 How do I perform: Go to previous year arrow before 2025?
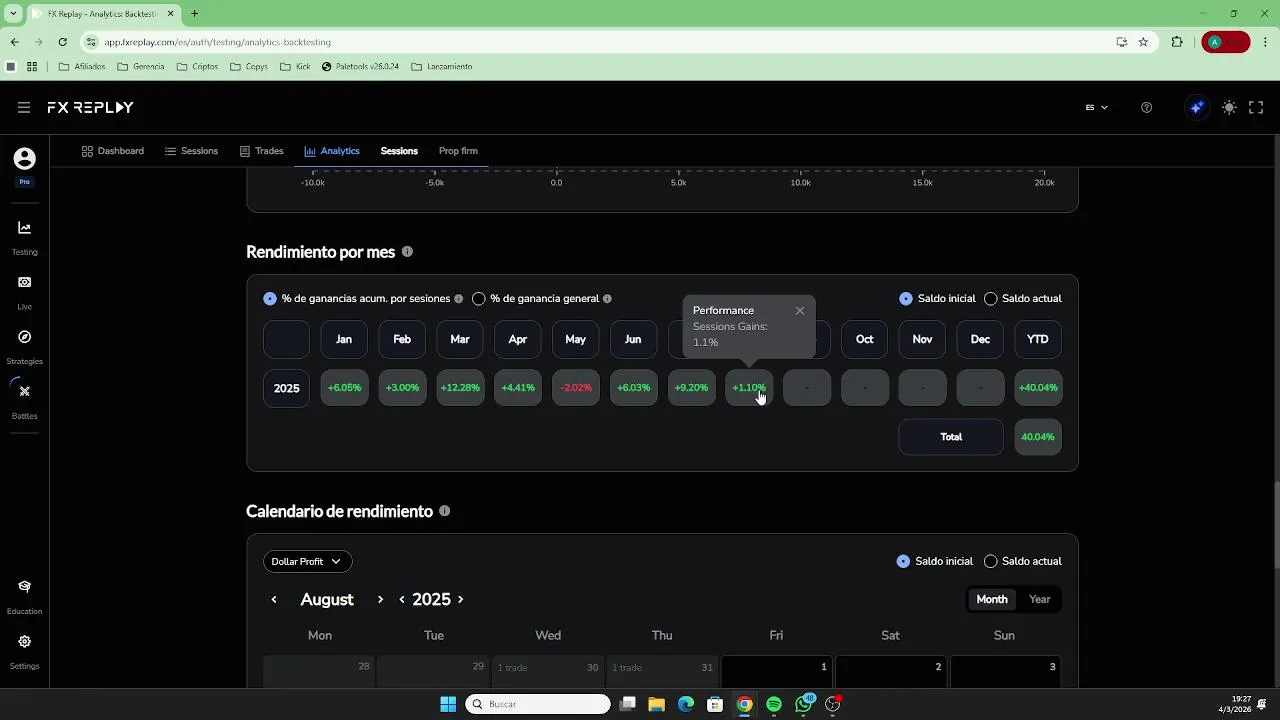pyautogui.click(x=402, y=600)
